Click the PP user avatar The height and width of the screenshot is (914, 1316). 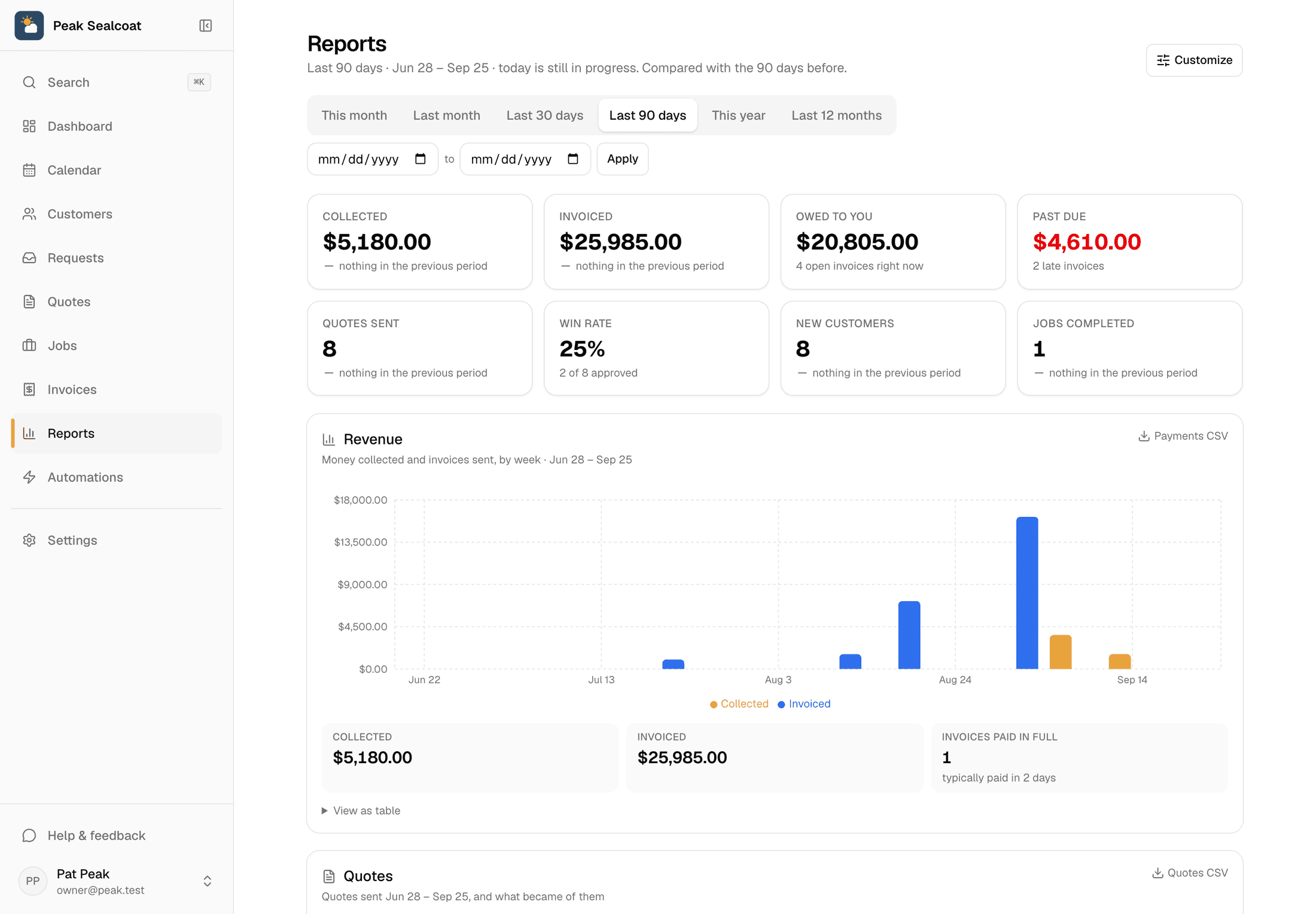[33, 881]
